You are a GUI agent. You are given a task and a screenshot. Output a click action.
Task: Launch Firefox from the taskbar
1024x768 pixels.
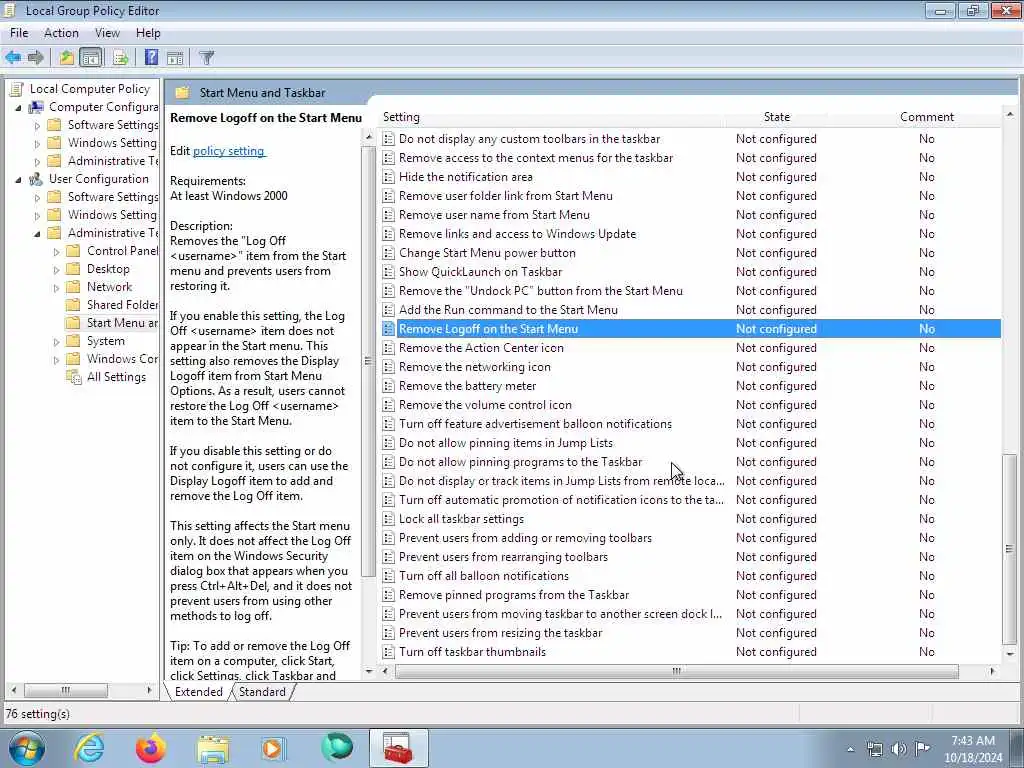click(x=151, y=748)
